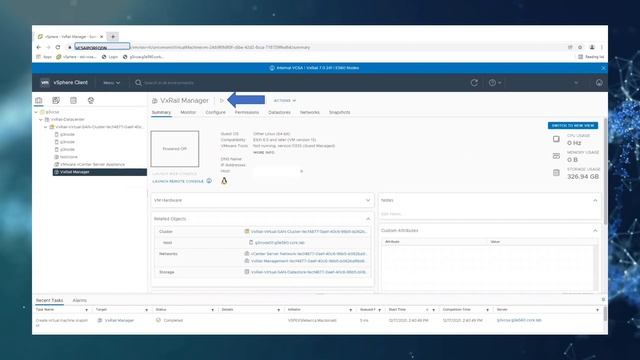The width and height of the screenshot is (640, 360).
Task: Collapse the root vCenter tree node
Action: pos(36,112)
